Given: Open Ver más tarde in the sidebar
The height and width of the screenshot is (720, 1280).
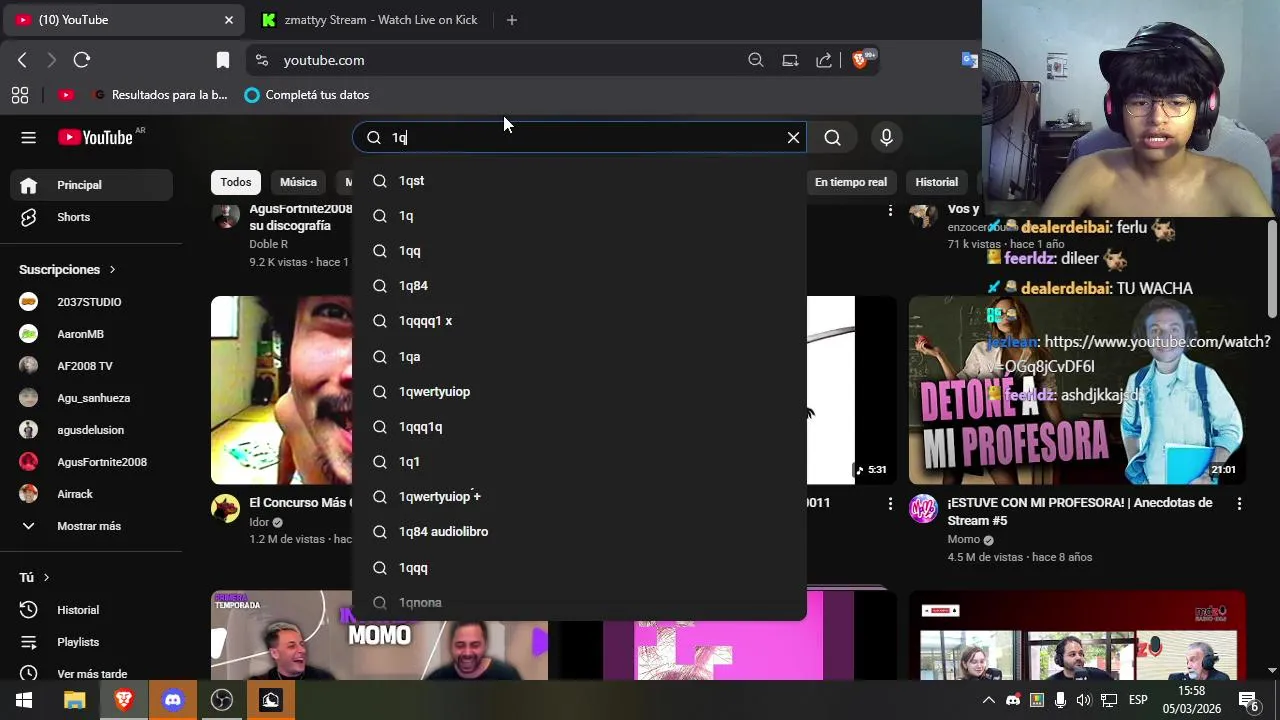Looking at the screenshot, I should click(91, 674).
